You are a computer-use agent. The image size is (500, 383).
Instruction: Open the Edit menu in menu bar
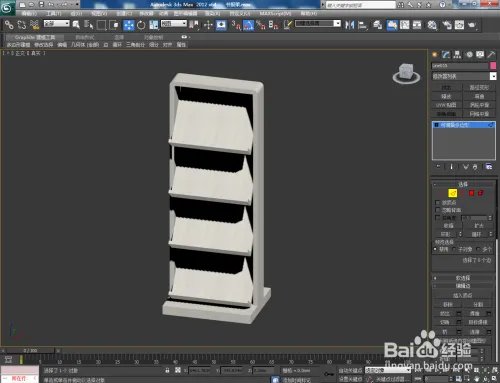[30, 13]
